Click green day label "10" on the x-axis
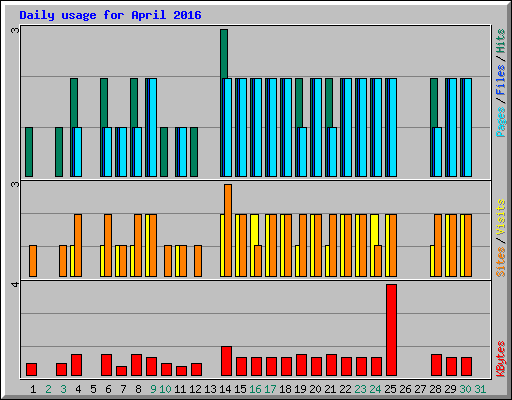This screenshot has height=400, width=512. coord(165,389)
